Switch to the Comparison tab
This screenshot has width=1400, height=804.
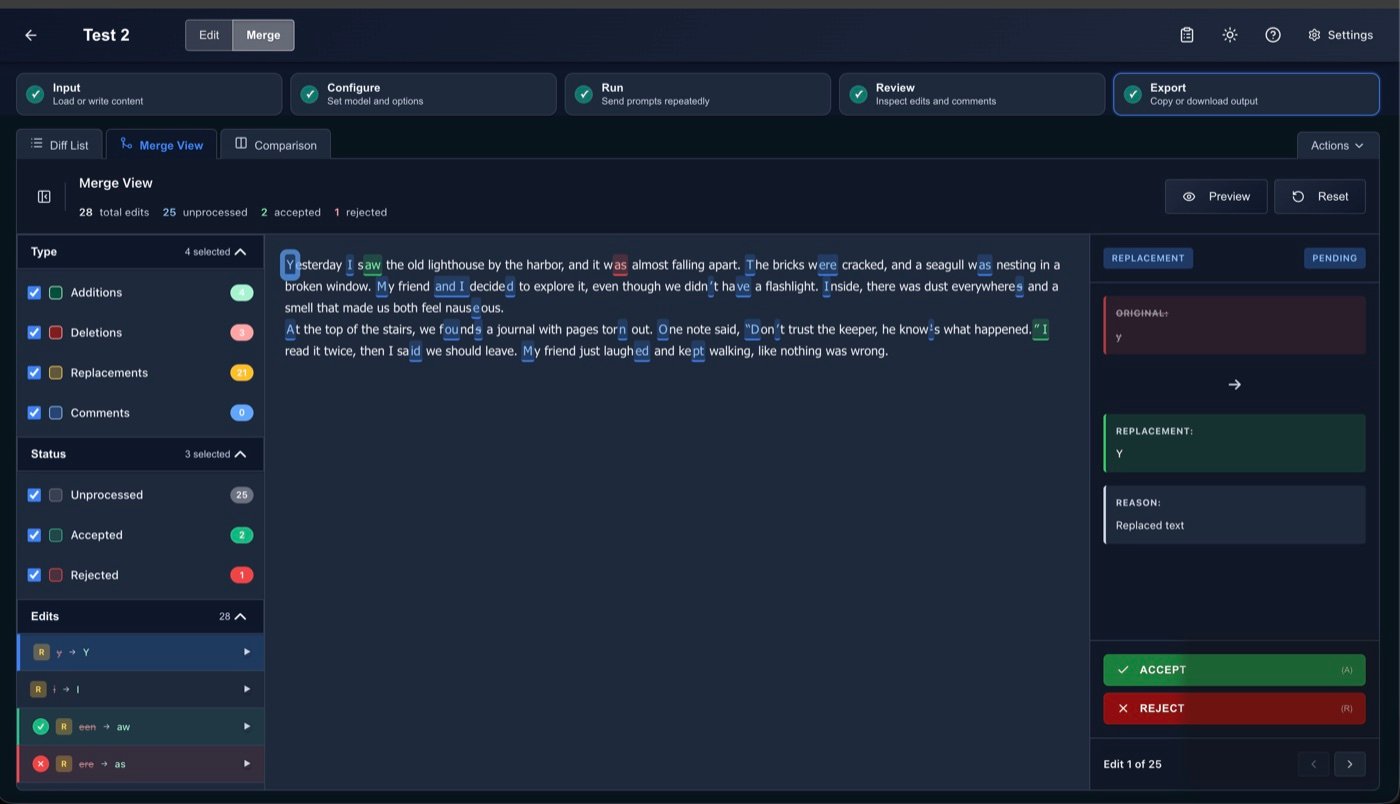(275, 145)
